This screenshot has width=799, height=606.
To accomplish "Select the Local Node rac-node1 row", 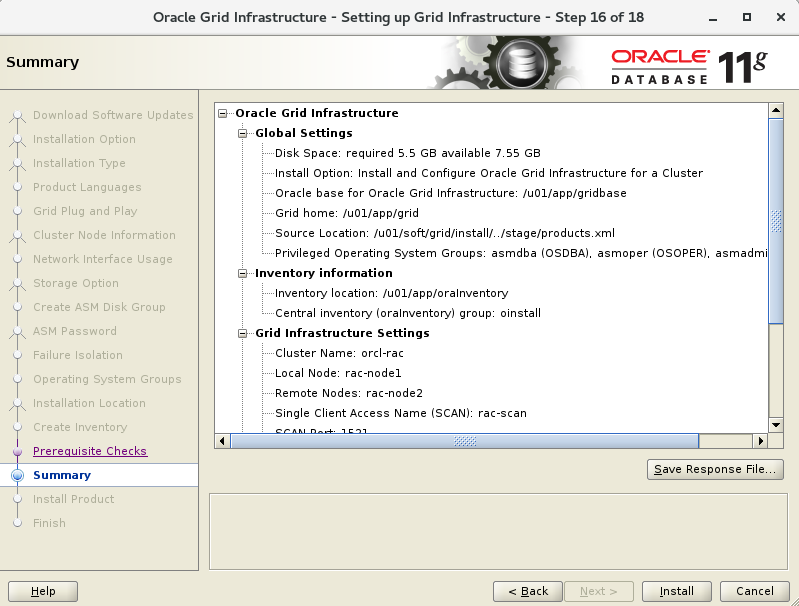I will (338, 373).
